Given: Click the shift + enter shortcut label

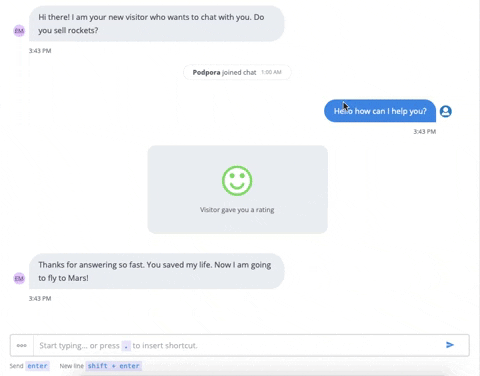Looking at the screenshot, I should point(113,366).
